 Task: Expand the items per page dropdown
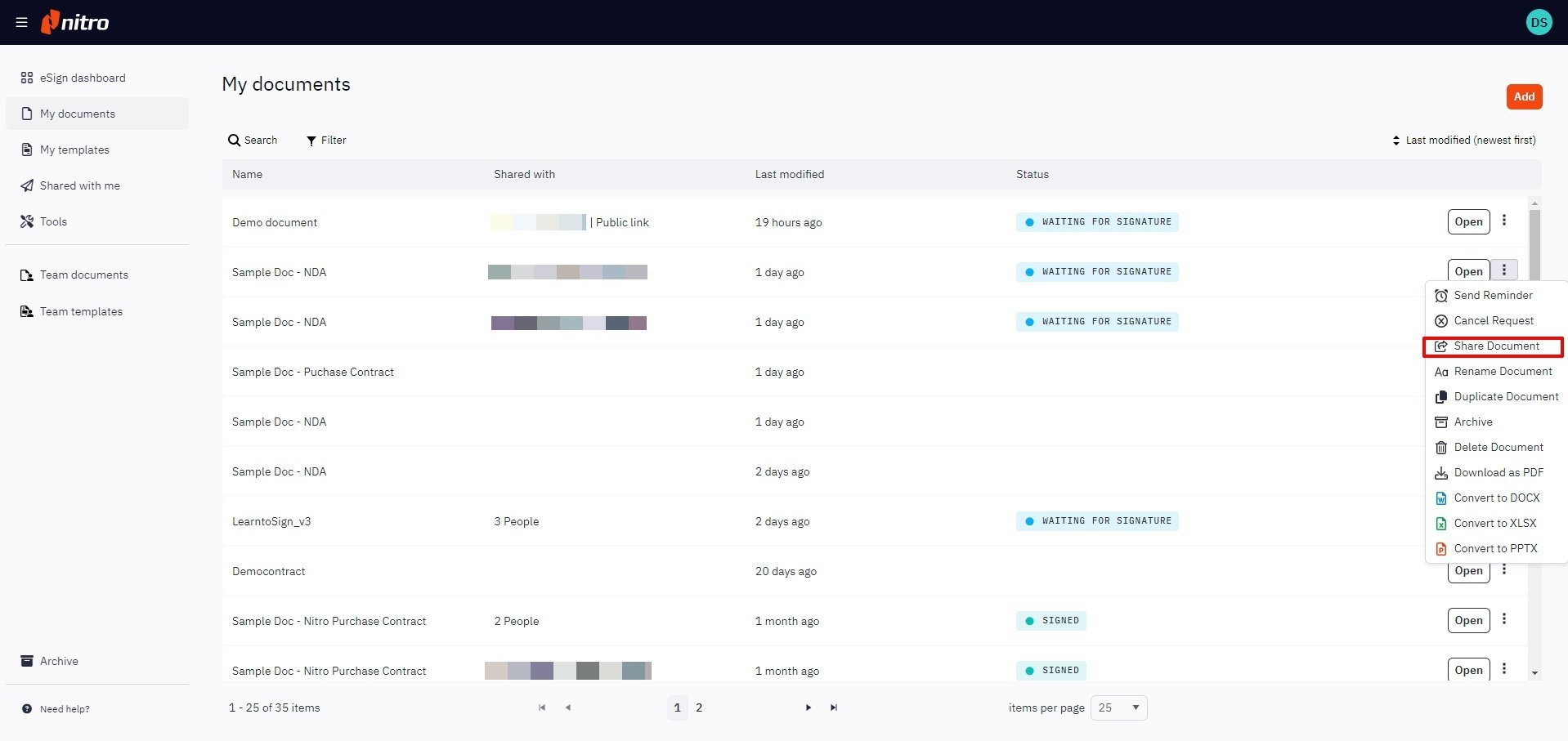1118,708
